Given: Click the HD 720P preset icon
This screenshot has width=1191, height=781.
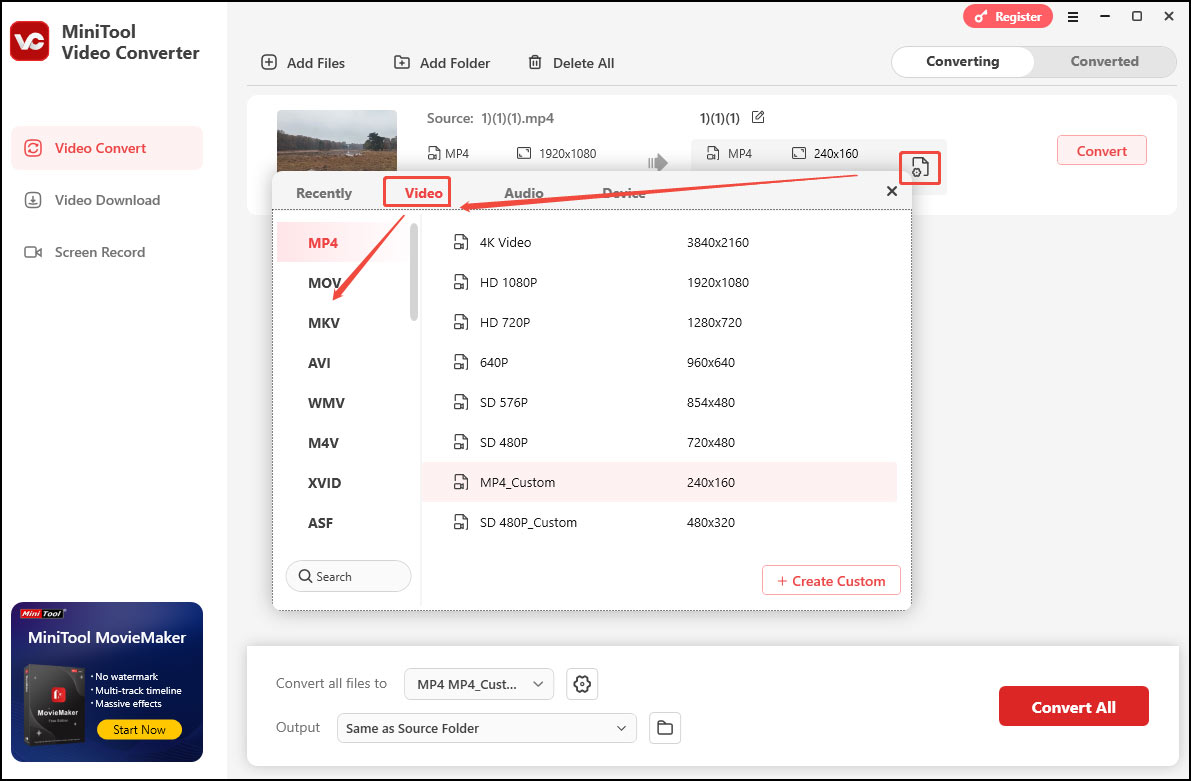Looking at the screenshot, I should 461,322.
